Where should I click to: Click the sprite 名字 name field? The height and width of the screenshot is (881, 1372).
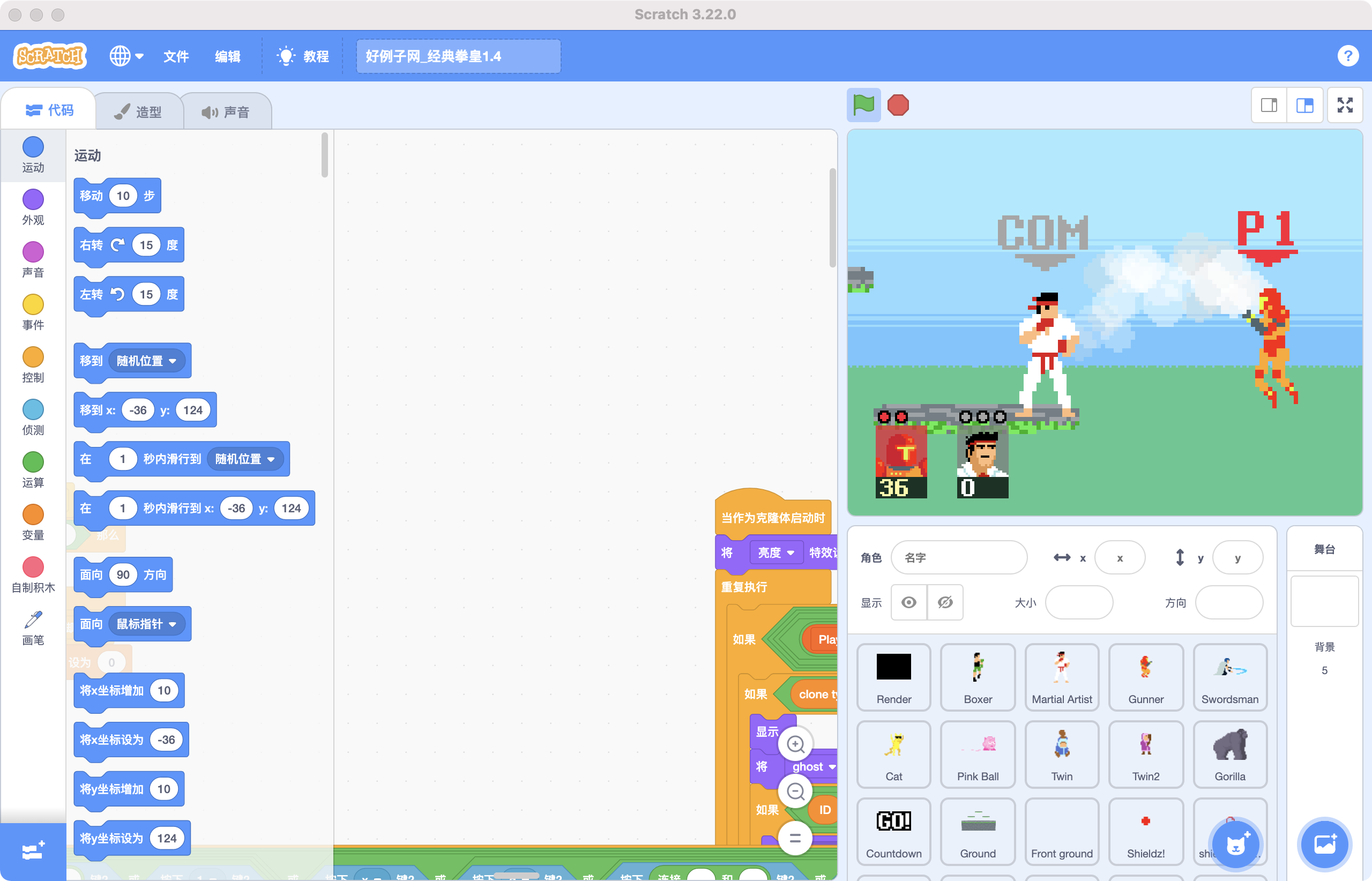[x=959, y=557]
